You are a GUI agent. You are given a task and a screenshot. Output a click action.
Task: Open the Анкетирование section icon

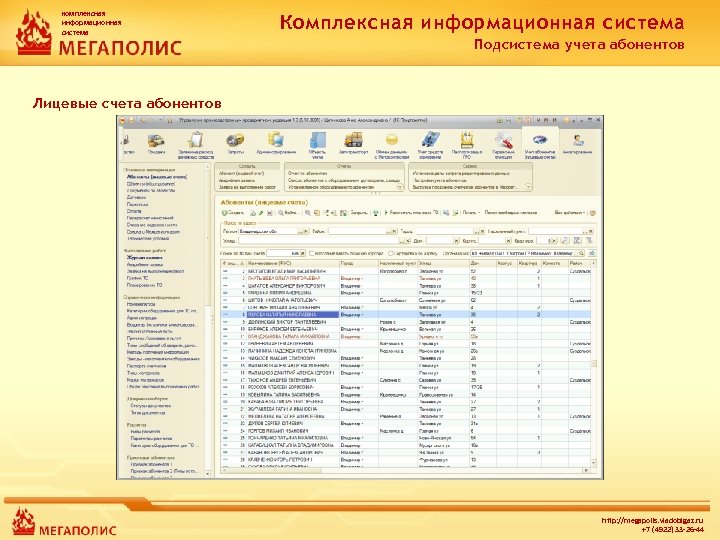[x=578, y=140]
